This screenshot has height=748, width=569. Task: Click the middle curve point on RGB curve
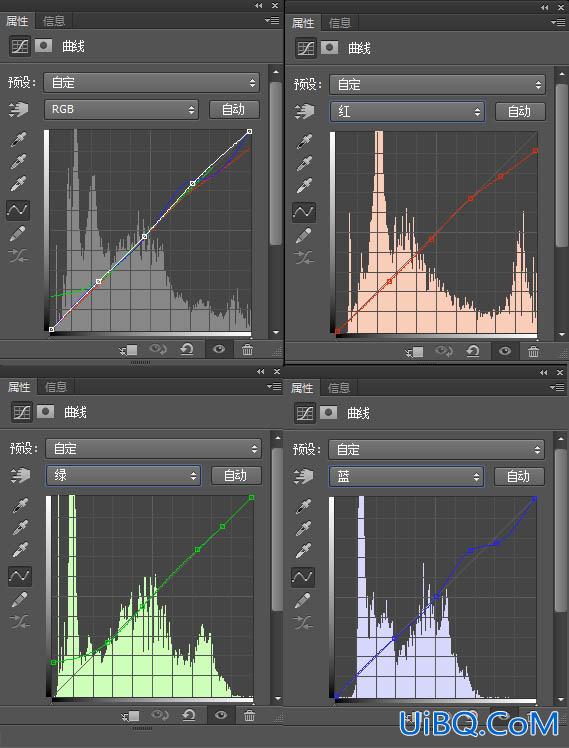coord(145,236)
